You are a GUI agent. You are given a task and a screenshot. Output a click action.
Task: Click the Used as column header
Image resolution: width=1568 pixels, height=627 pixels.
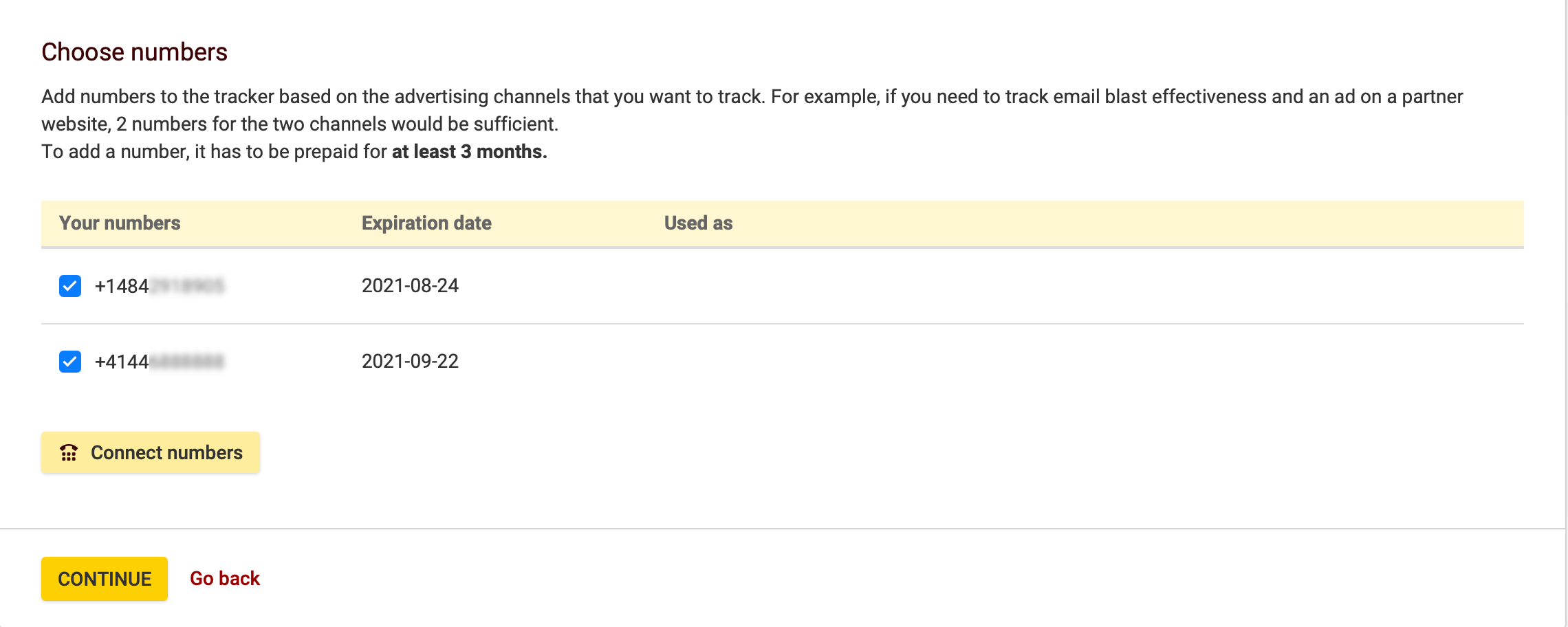click(698, 223)
